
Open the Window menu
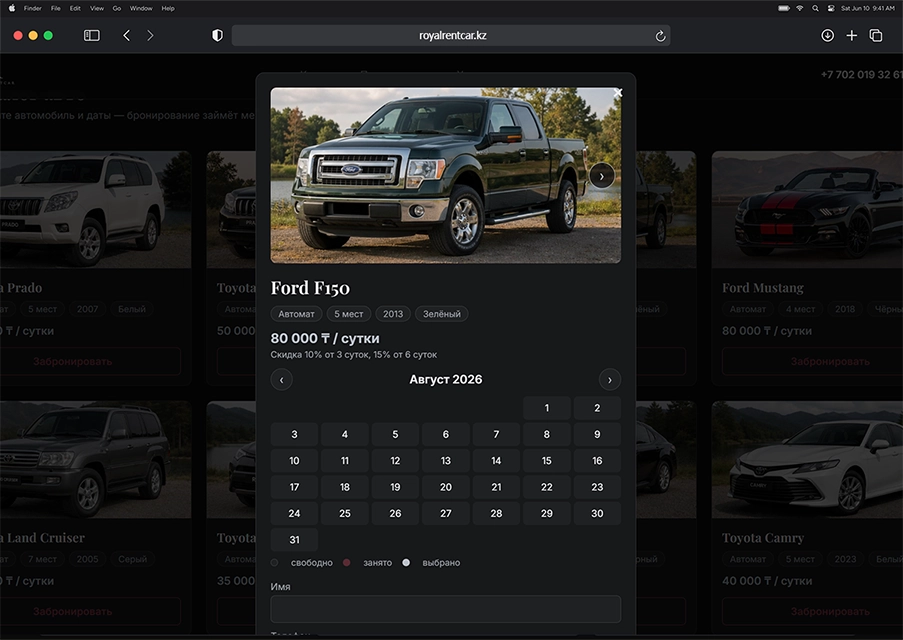pos(141,8)
